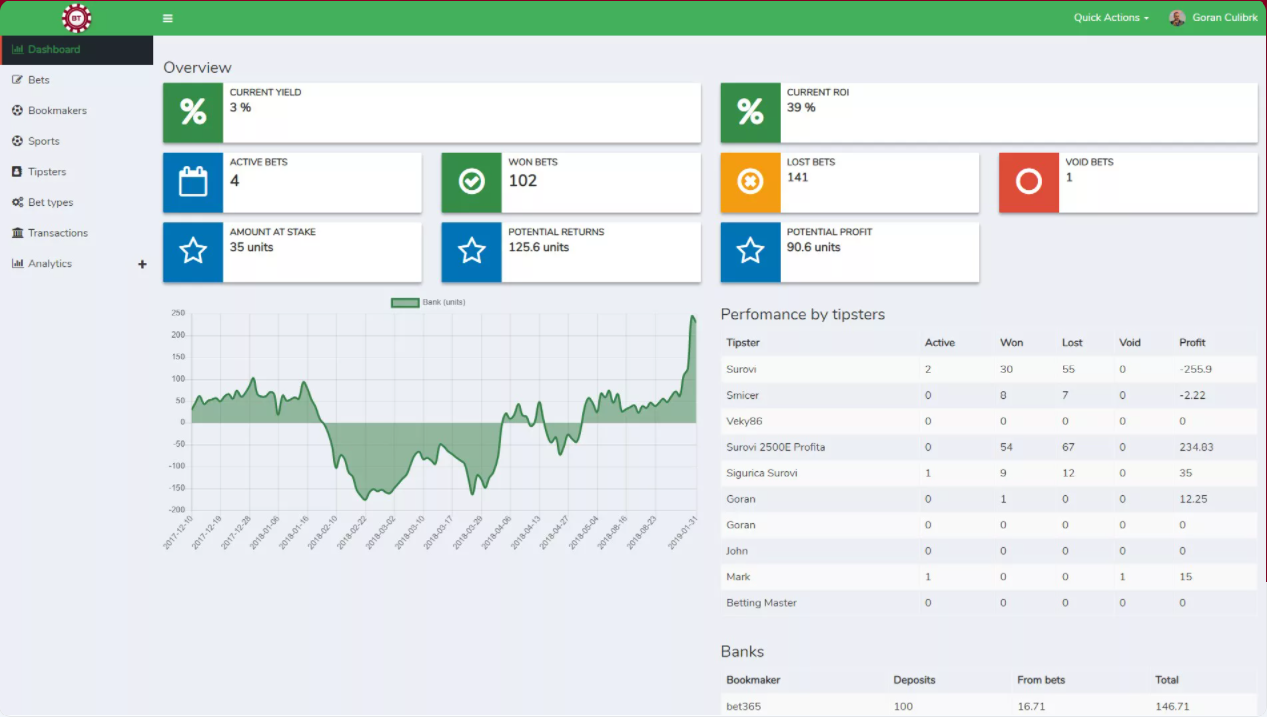Click the Bets edit icon in sidebar
Viewport: 1267px width, 717px height.
coord(18,80)
